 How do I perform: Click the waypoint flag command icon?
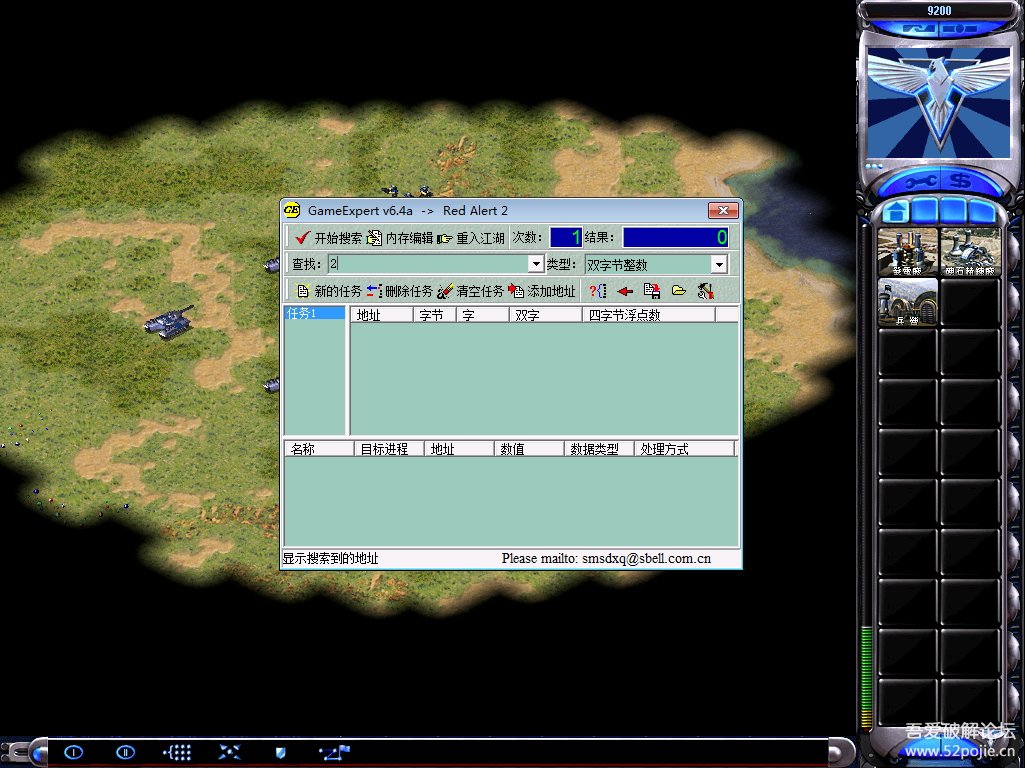coord(335,752)
